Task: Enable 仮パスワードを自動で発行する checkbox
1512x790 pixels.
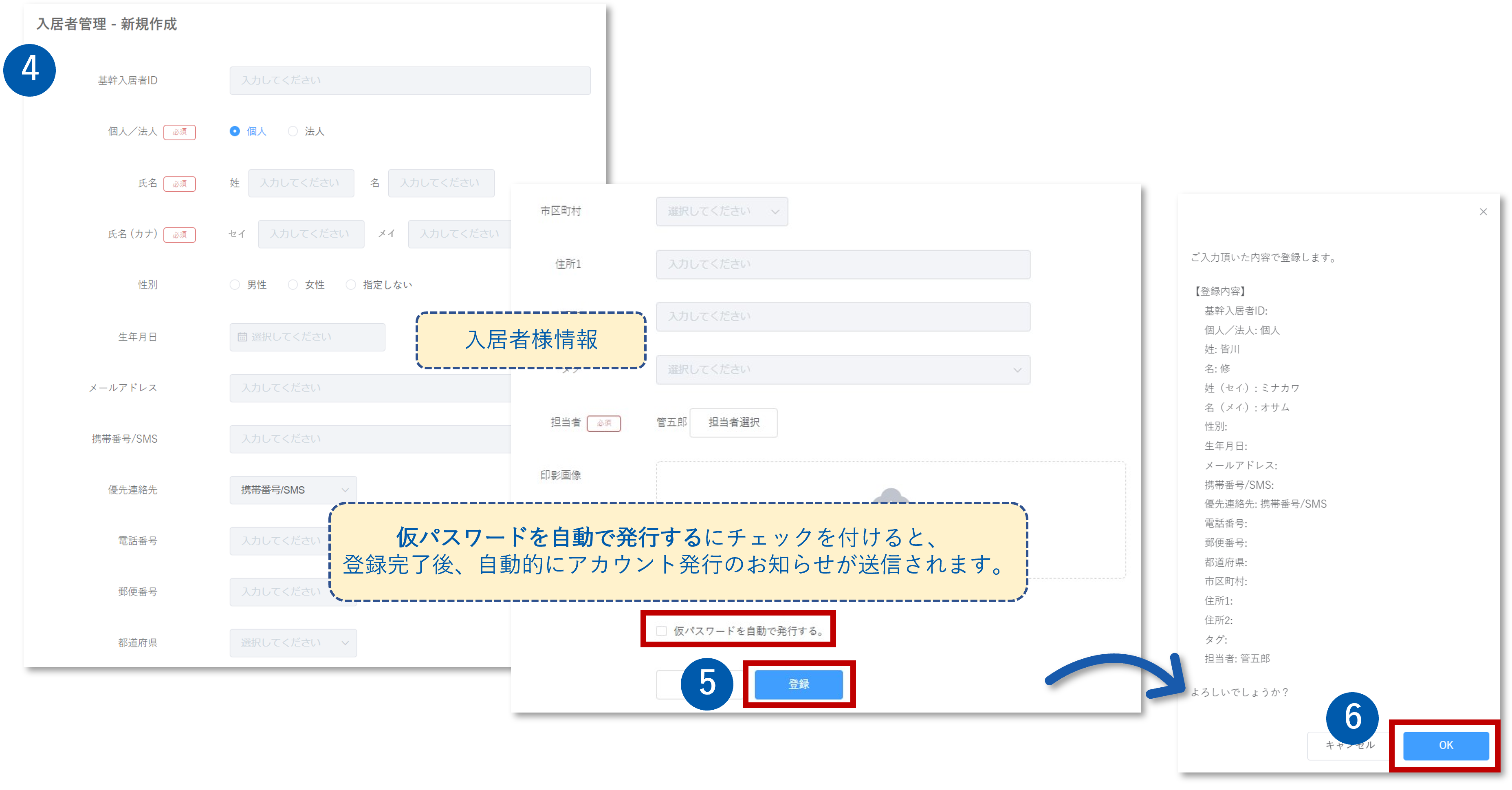Action: point(662,630)
